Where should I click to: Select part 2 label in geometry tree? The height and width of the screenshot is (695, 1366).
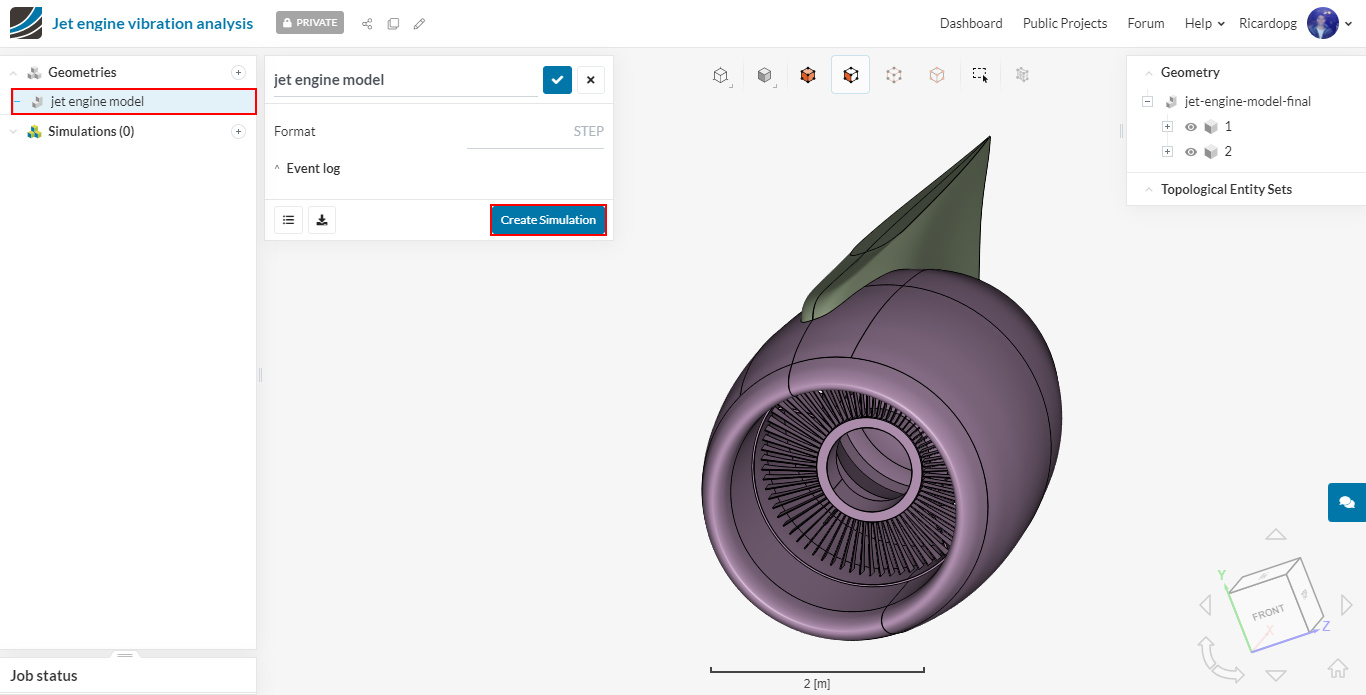point(1228,152)
